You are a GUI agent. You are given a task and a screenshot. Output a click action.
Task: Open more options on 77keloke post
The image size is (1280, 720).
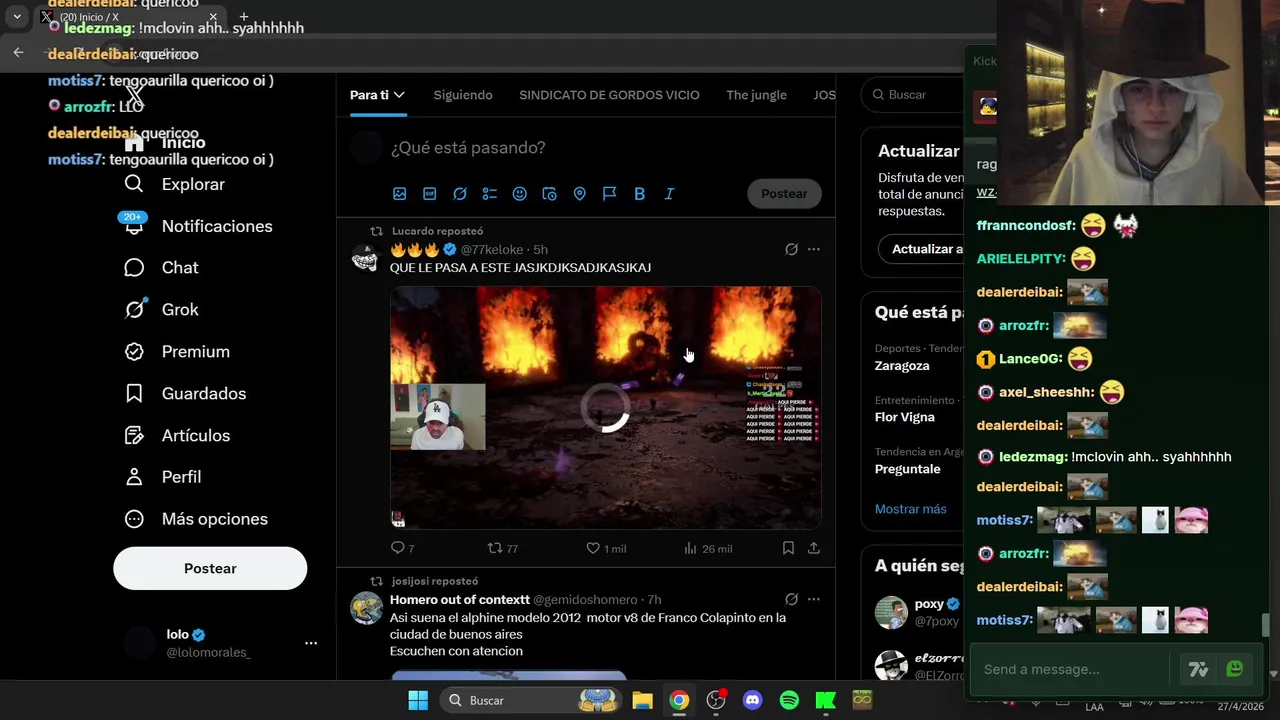[814, 249]
